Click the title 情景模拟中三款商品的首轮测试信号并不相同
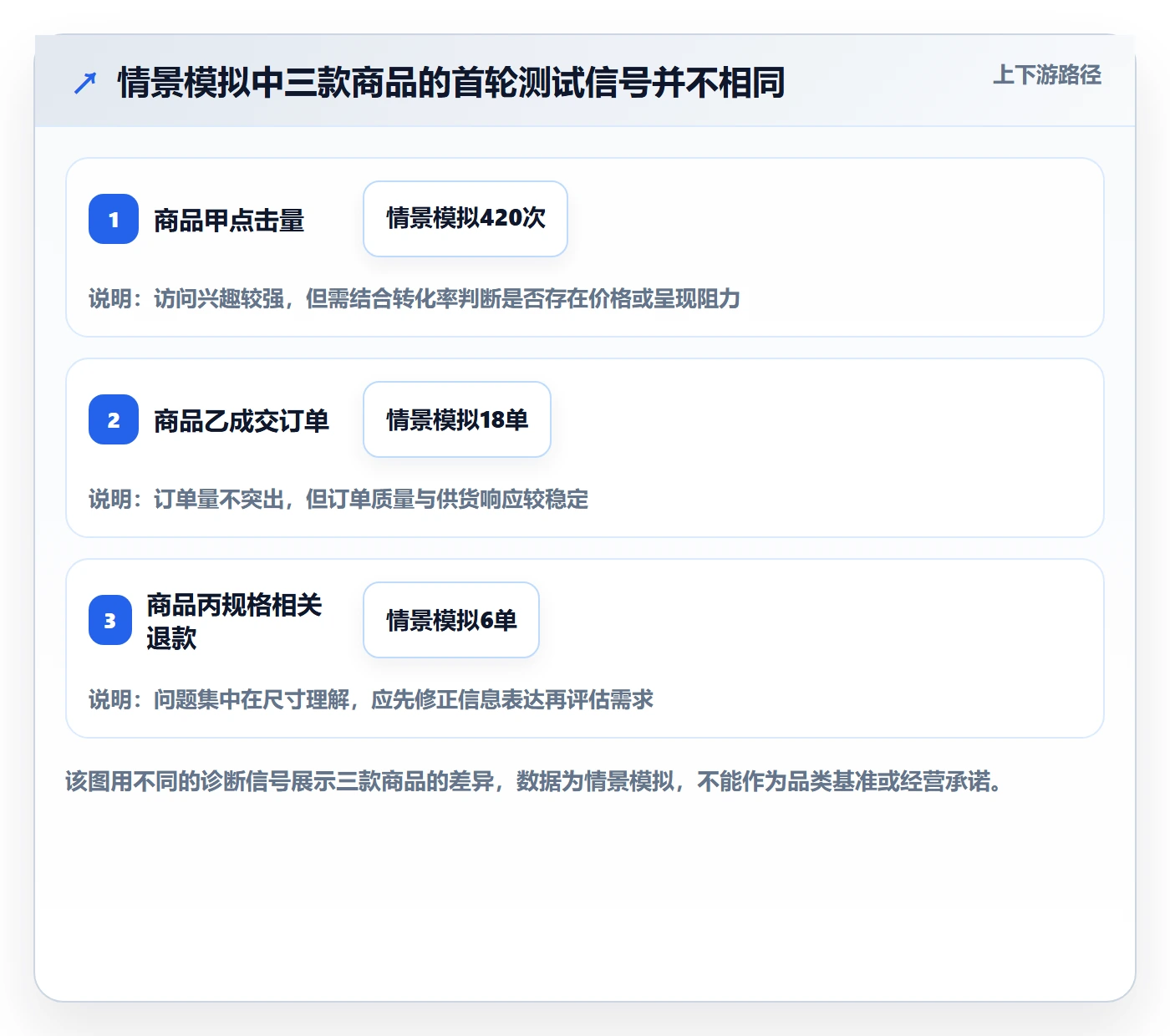This screenshot has width=1170, height=1036. [451, 83]
